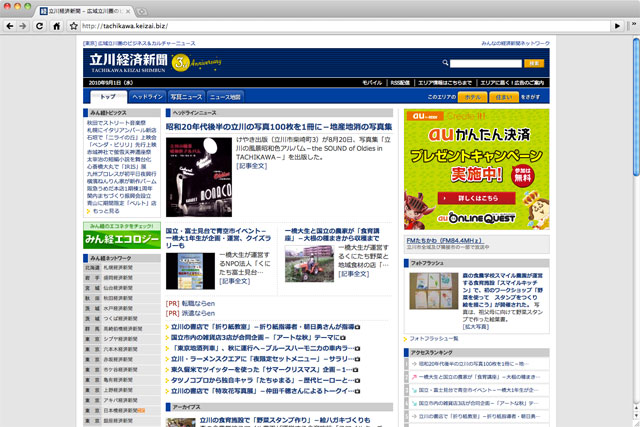Screen dimensions: 640x427
Task: Switch to the ヘッドライン tab
Action: [x=147, y=97]
